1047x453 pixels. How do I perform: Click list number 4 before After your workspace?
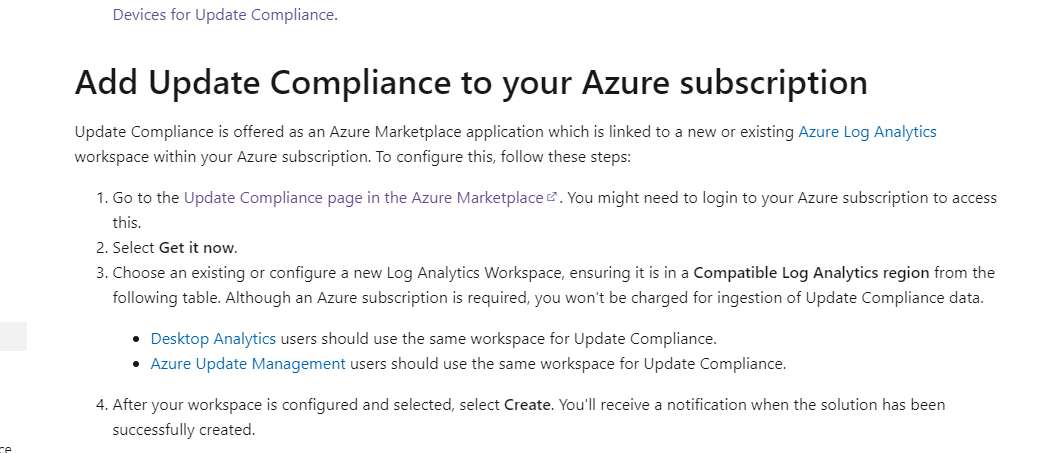click(x=101, y=405)
